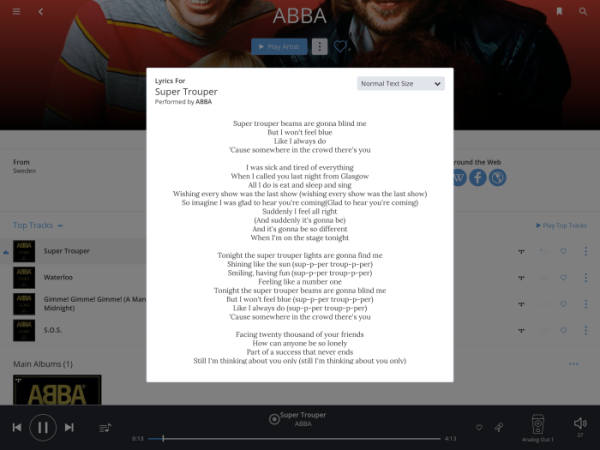
Task: Toggle favorite heart on Waterloo track
Action: point(563,277)
